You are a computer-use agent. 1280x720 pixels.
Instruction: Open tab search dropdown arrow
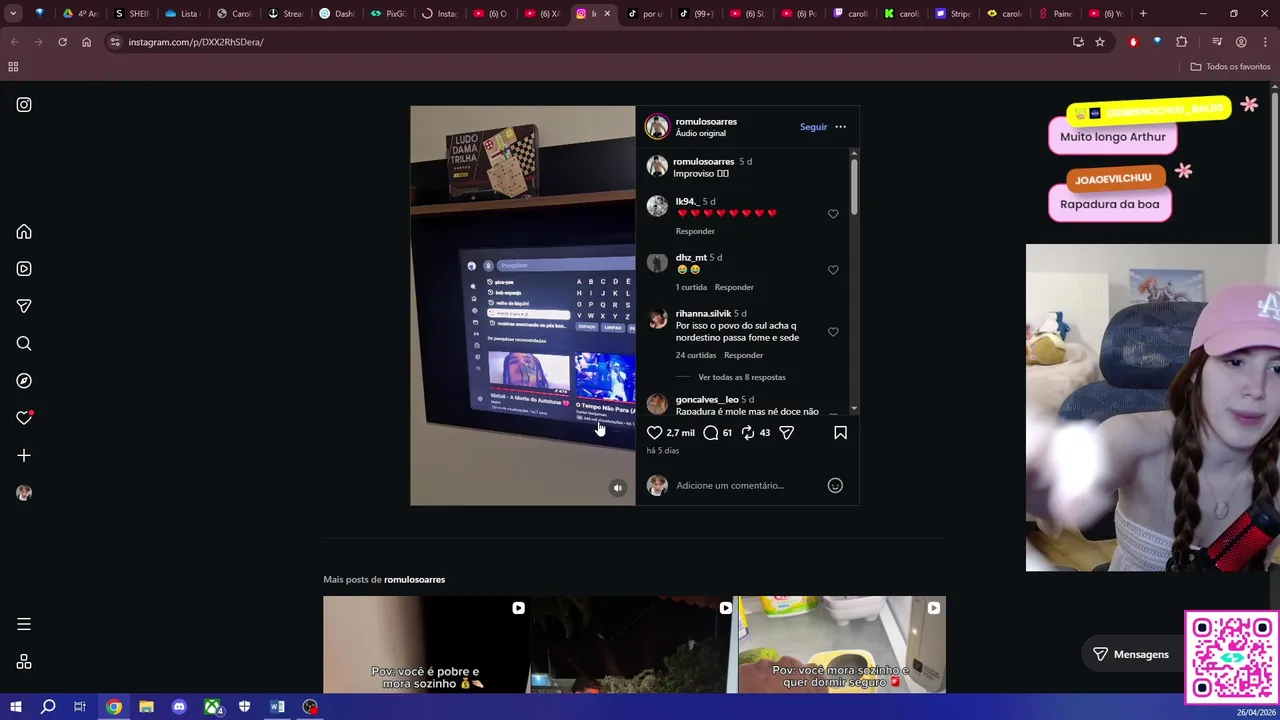(x=13, y=14)
